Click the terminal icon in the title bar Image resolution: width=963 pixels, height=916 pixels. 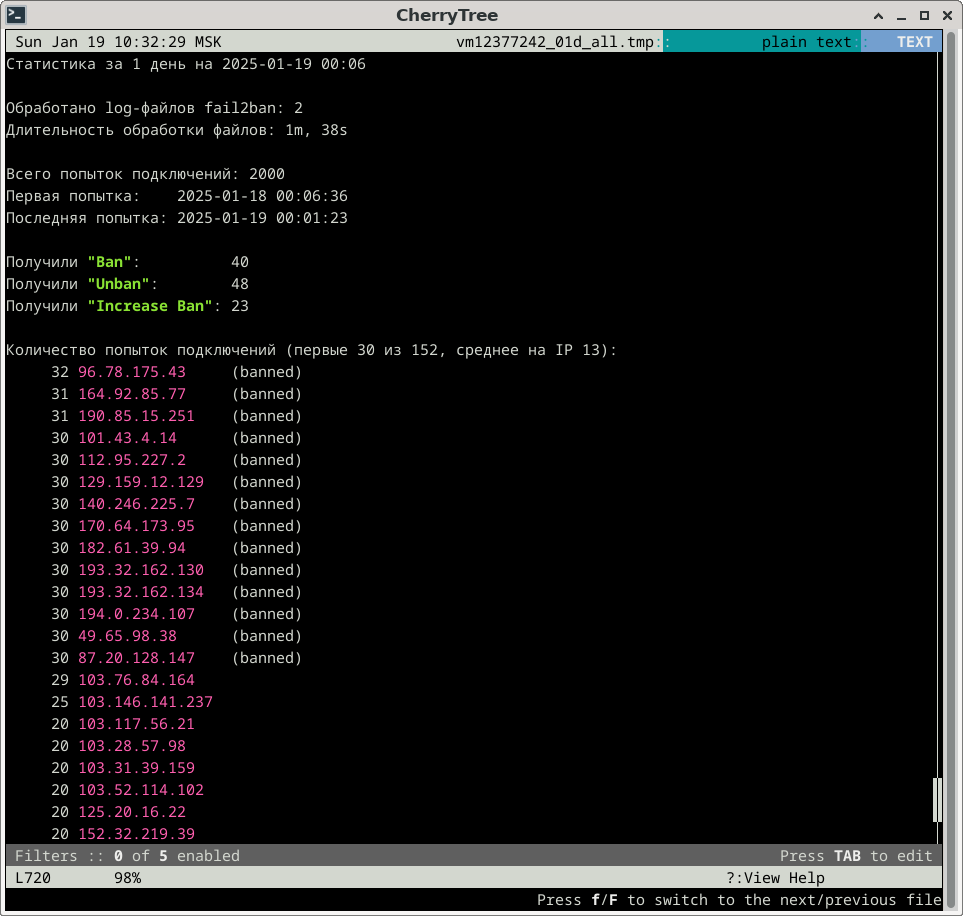point(17,15)
